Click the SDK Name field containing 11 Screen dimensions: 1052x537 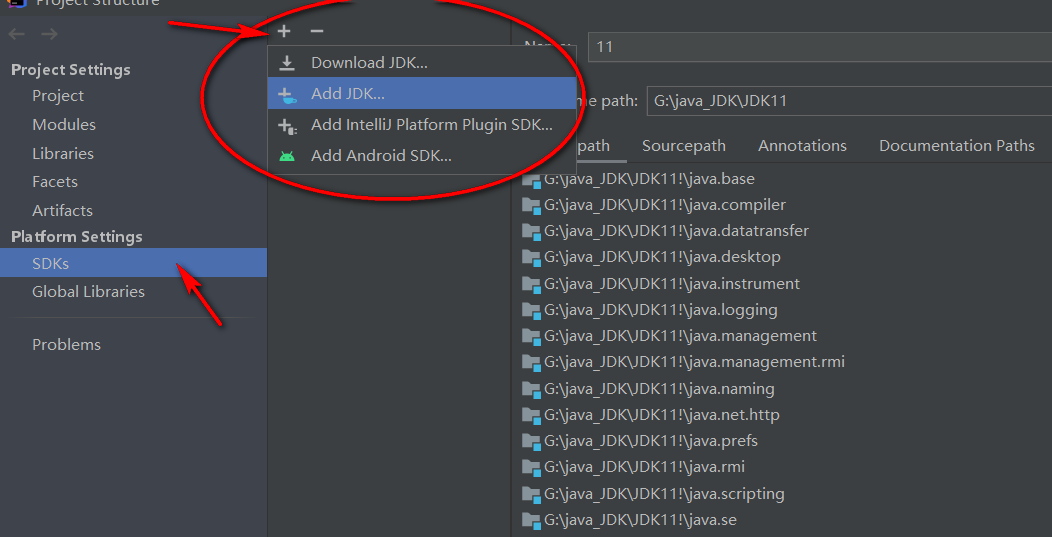click(x=819, y=48)
